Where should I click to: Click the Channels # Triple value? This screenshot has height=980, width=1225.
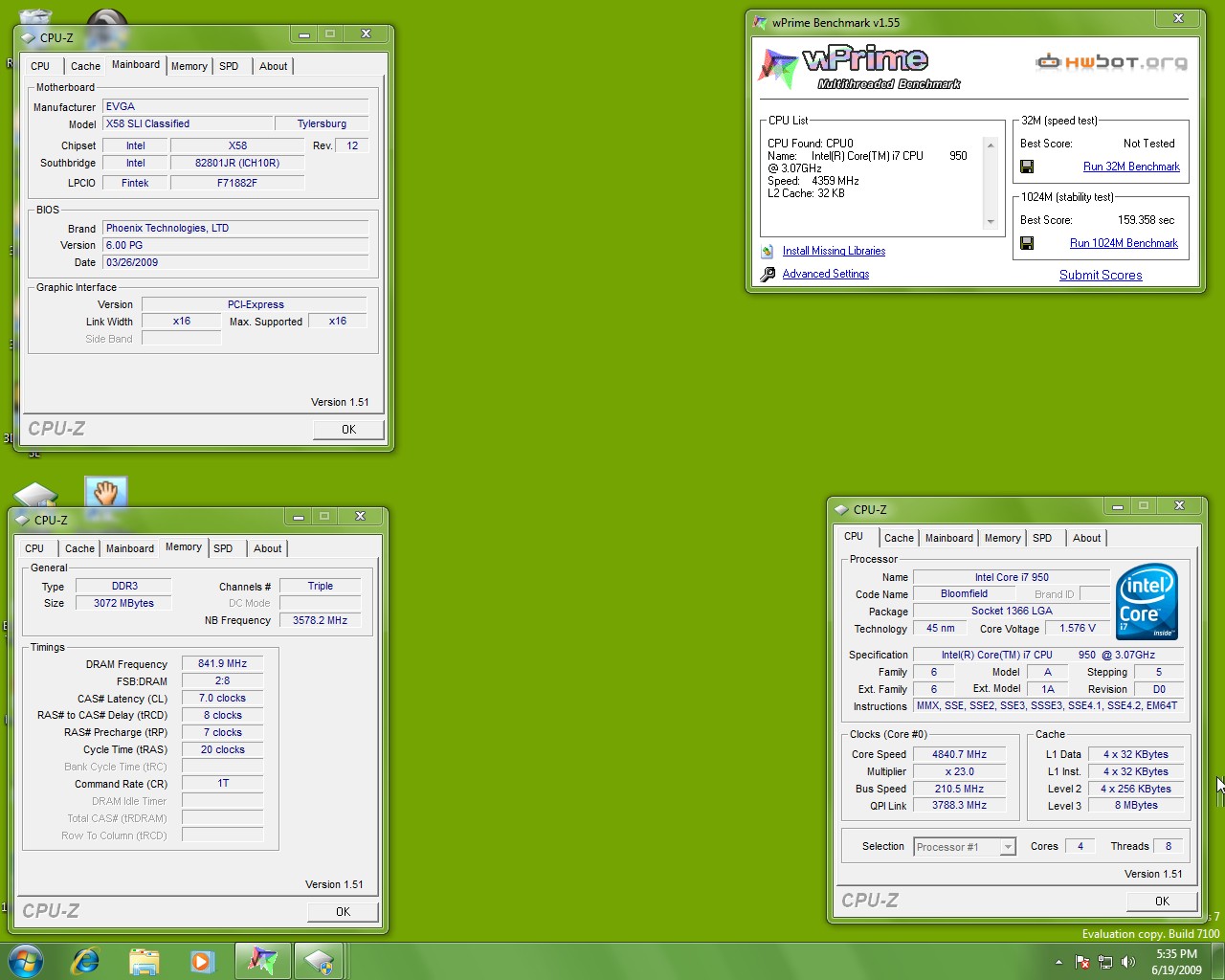coord(320,587)
